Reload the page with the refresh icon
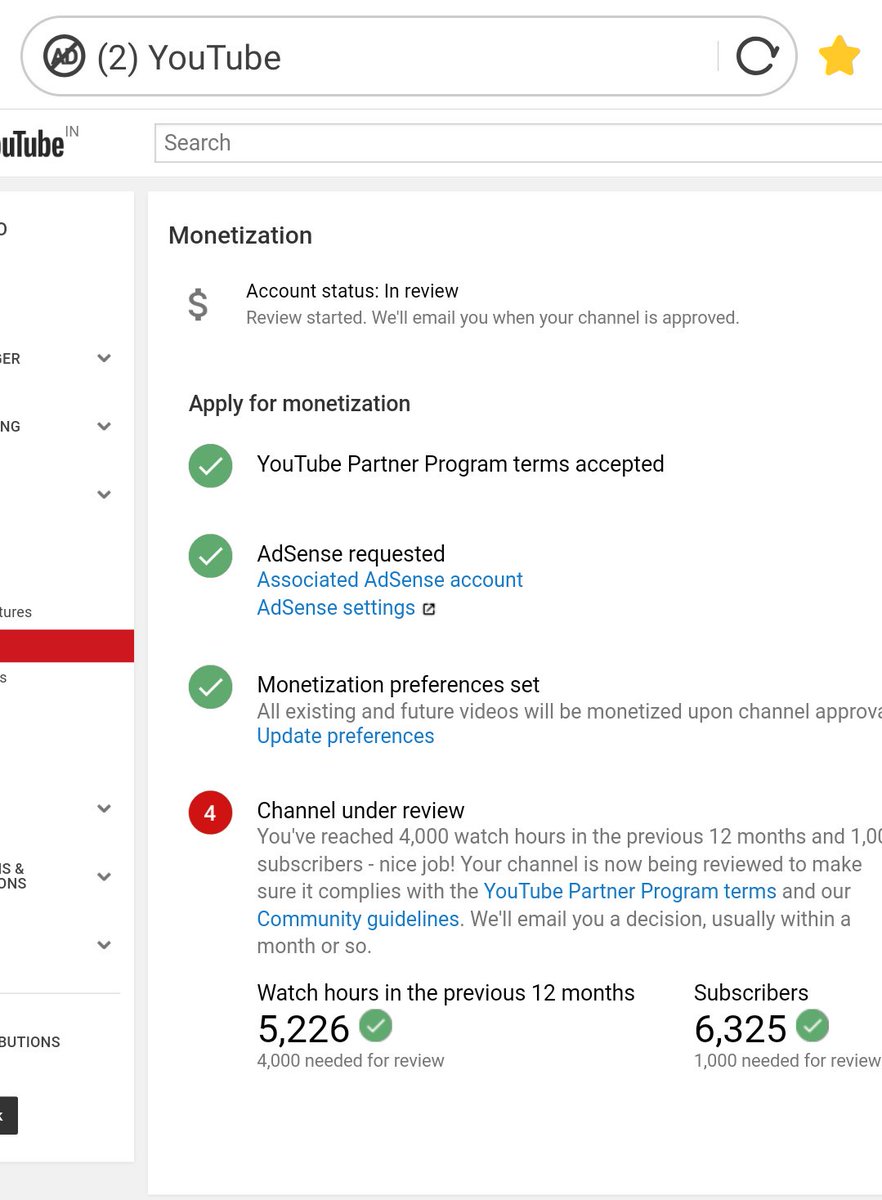The height and width of the screenshot is (1200, 882). click(x=757, y=57)
